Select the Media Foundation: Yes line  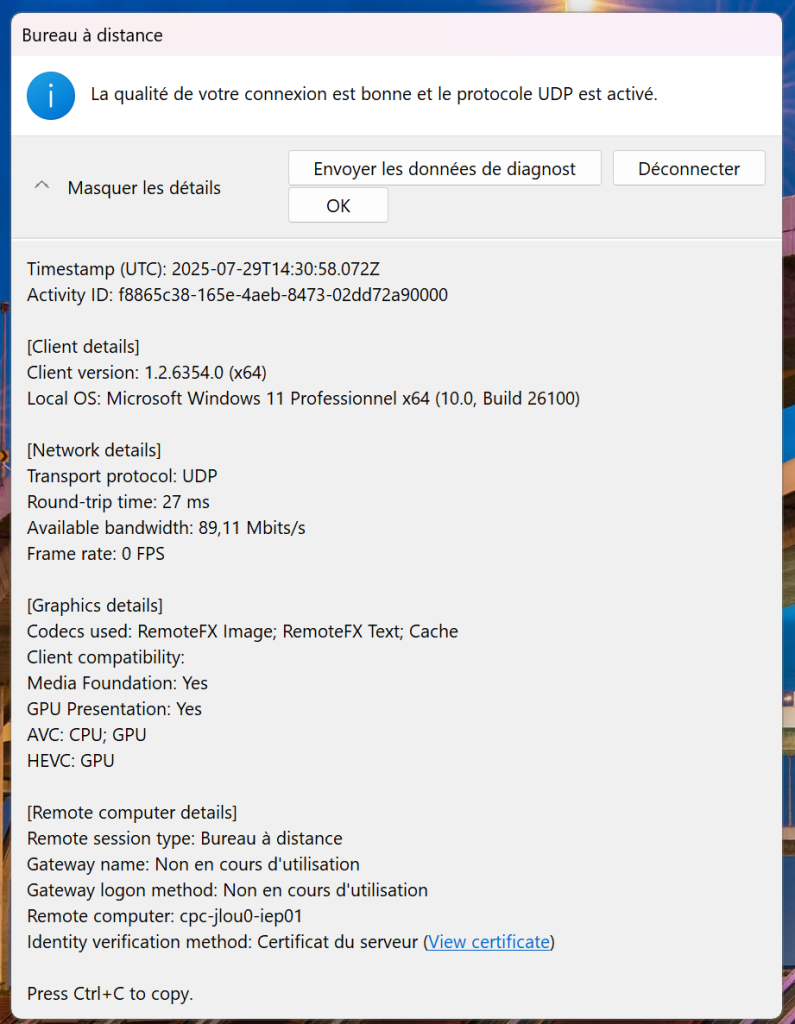(x=118, y=683)
